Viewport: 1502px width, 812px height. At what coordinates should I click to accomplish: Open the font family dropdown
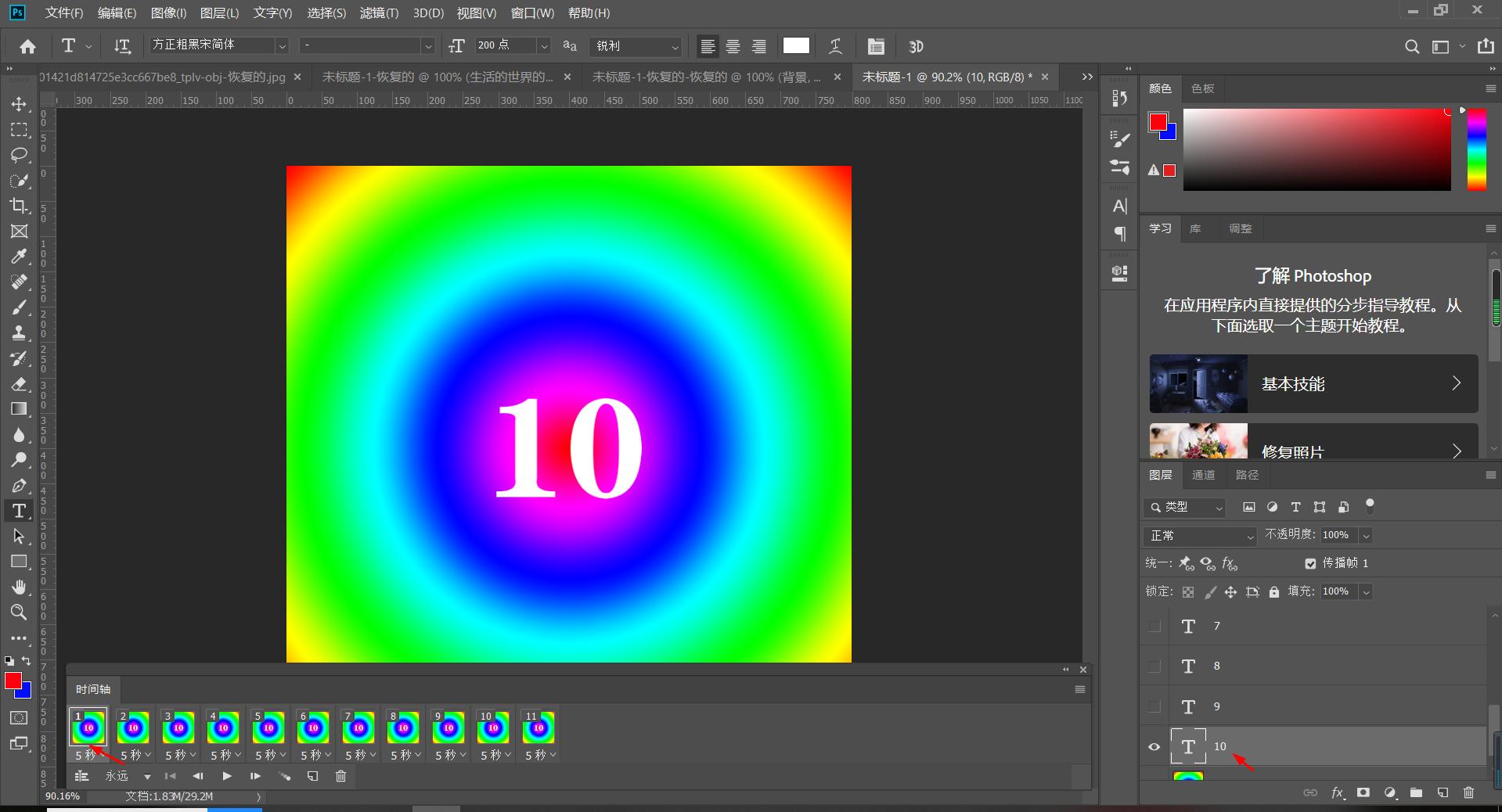(x=282, y=46)
